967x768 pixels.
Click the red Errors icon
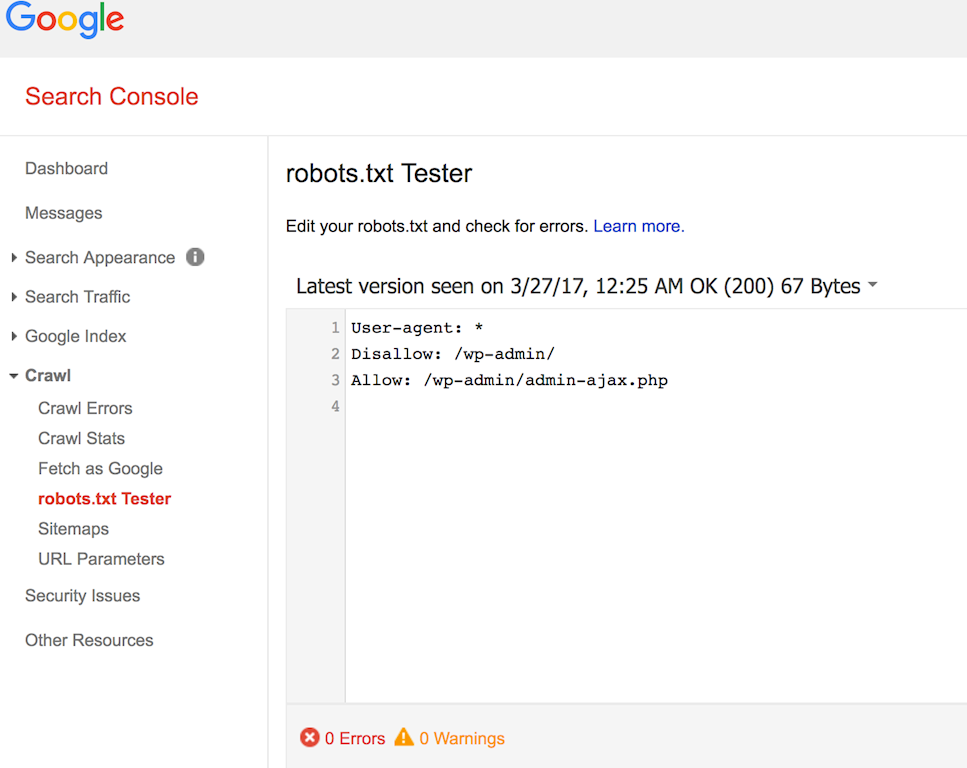[310, 738]
